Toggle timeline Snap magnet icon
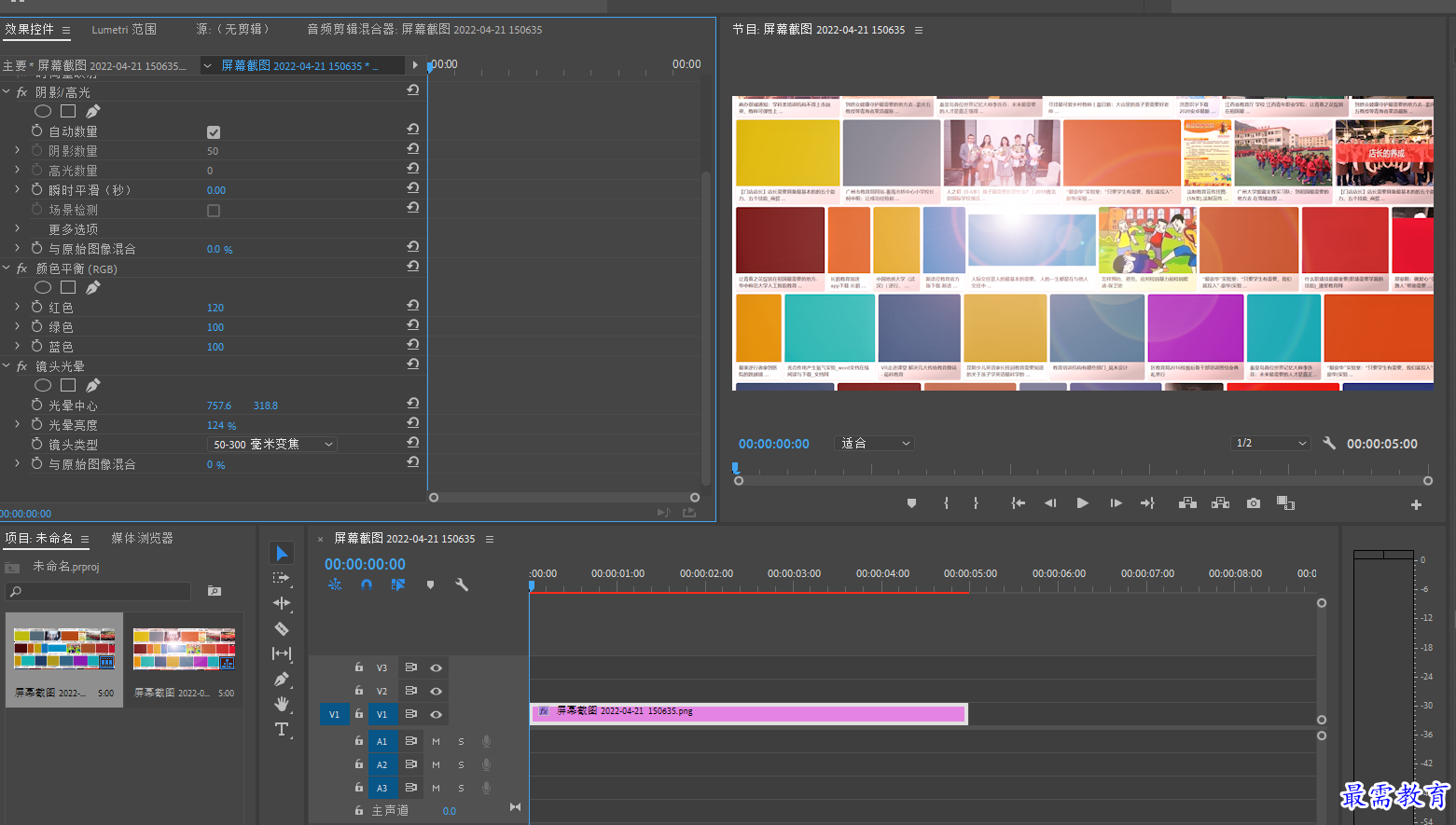 (367, 584)
